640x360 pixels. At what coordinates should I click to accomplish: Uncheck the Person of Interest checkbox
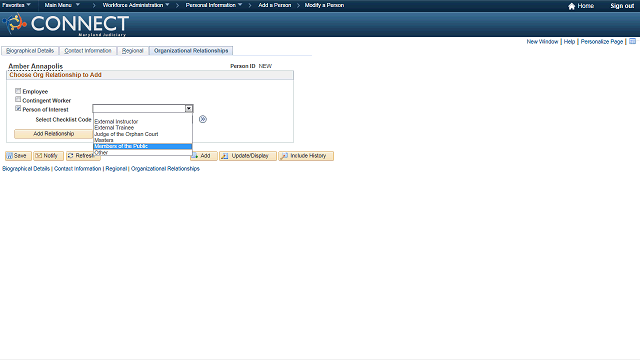tap(18, 108)
